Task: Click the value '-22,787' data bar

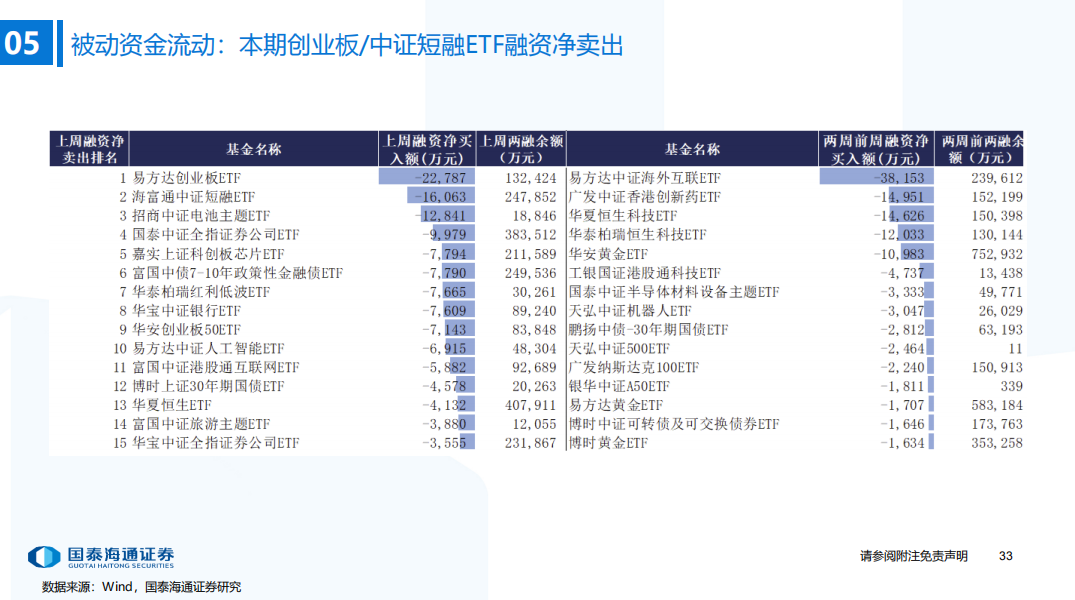Action: pos(426,177)
